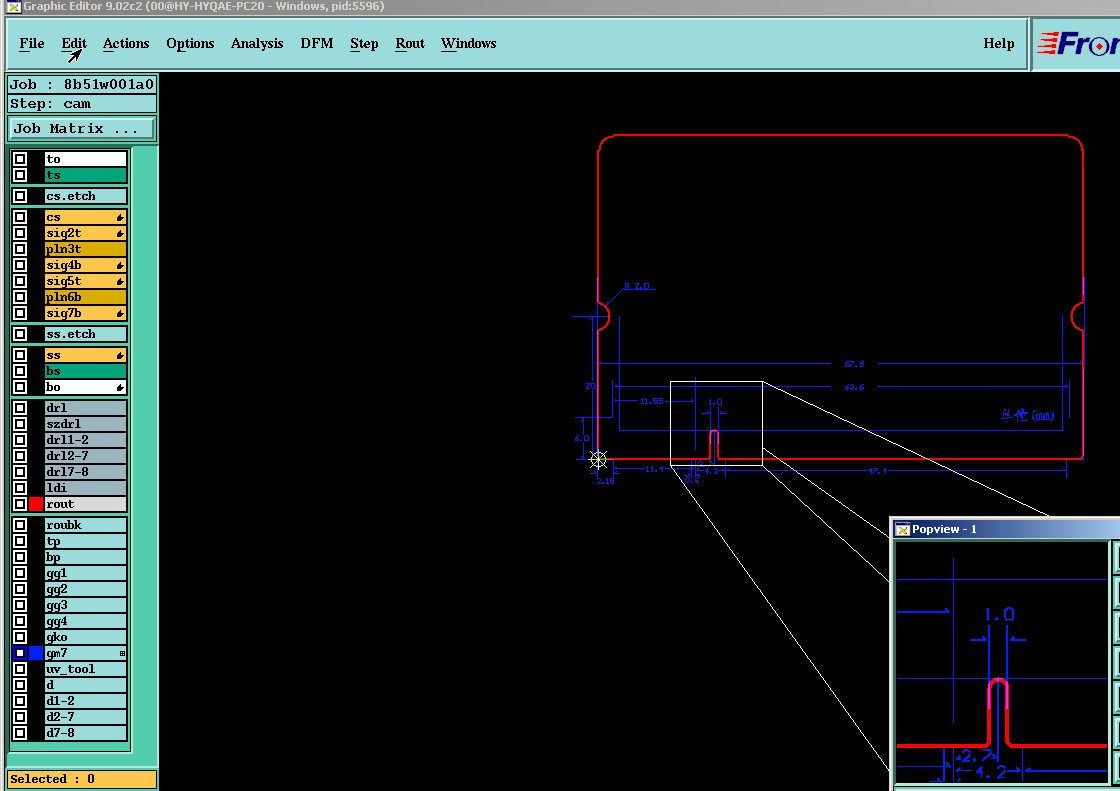1120x791 pixels.
Task: Select layer pln6b in the list
Action: pyautogui.click(x=85, y=297)
